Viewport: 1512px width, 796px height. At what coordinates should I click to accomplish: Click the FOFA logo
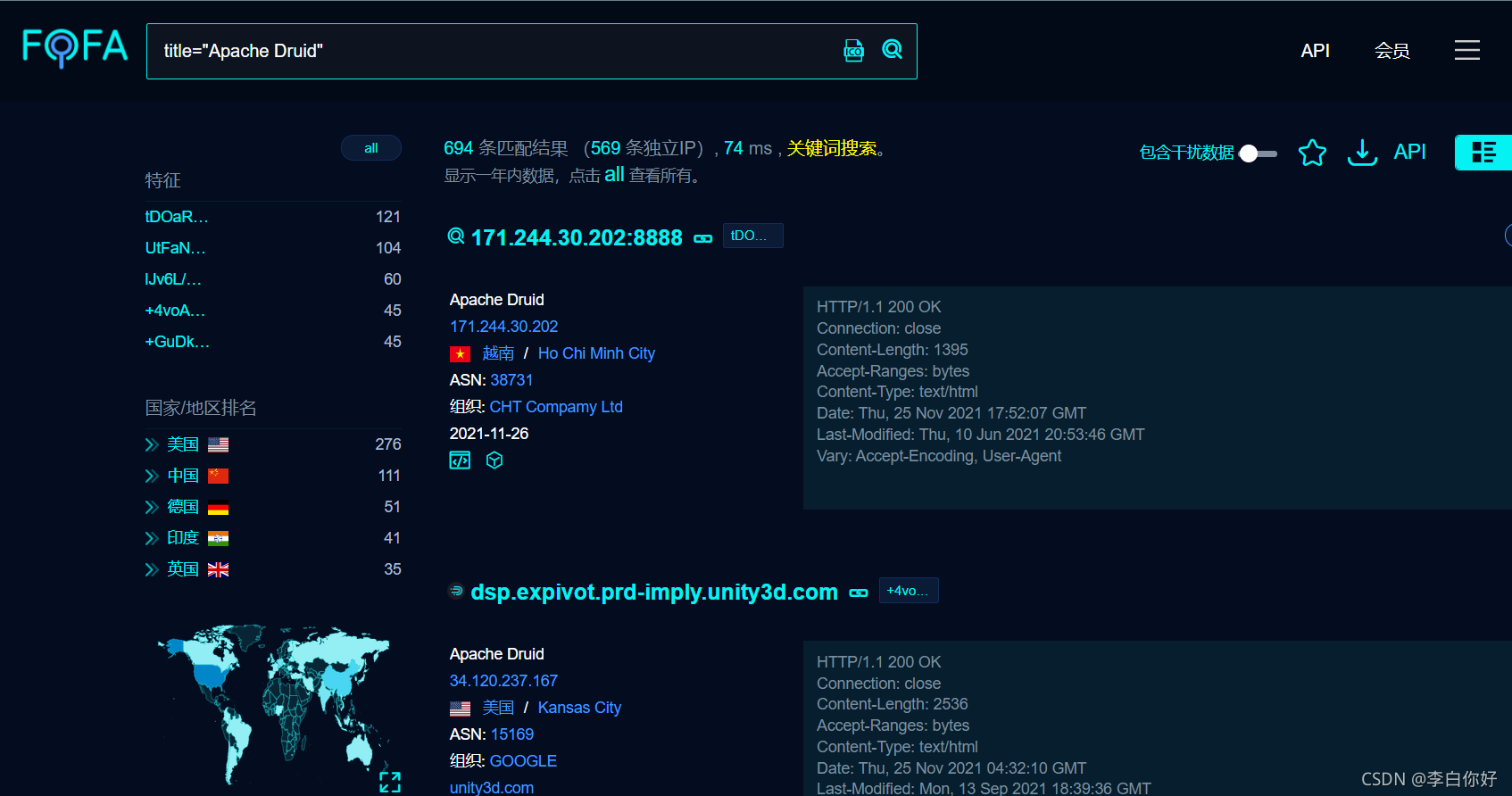point(75,47)
